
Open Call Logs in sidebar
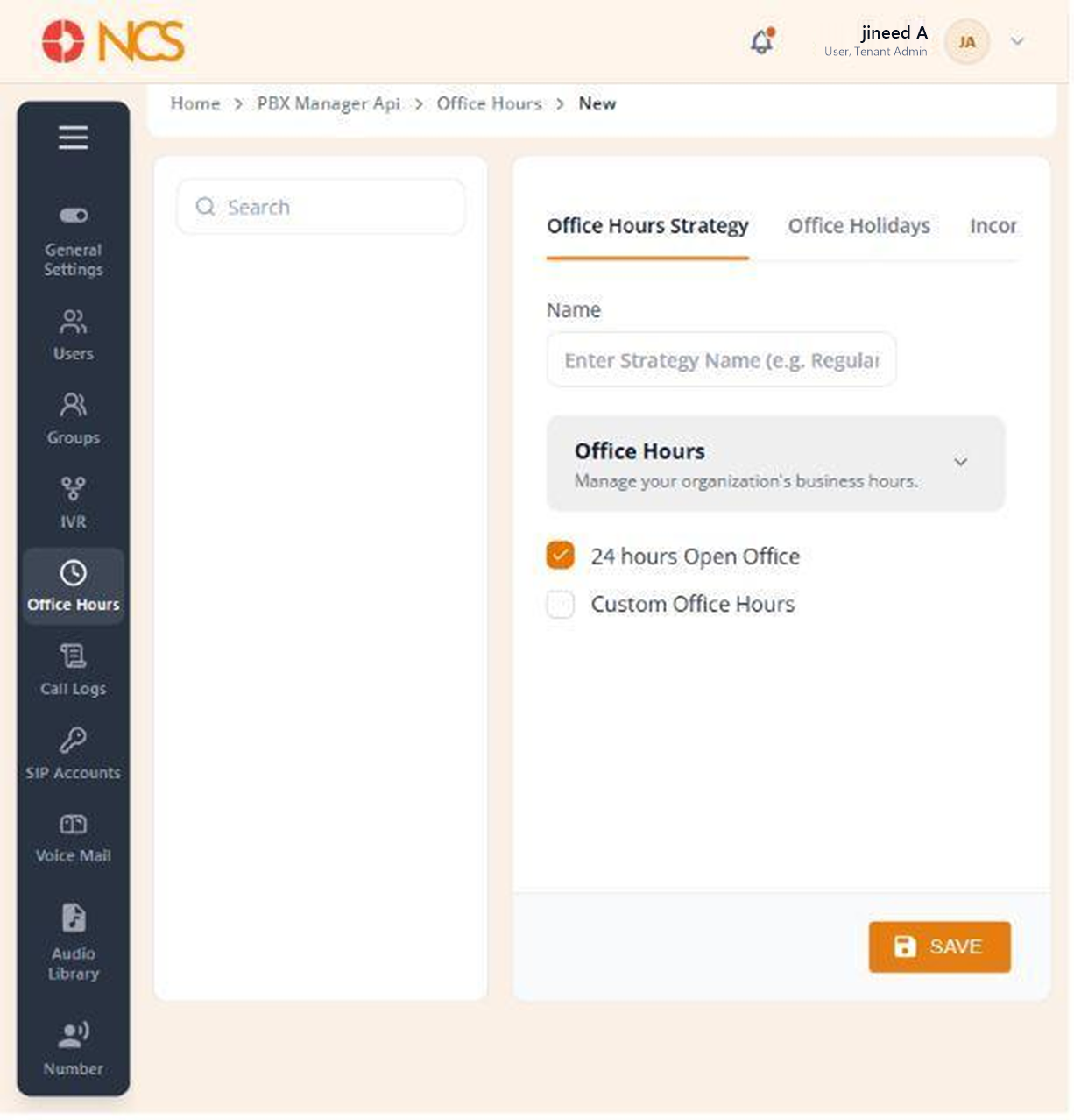click(x=74, y=670)
